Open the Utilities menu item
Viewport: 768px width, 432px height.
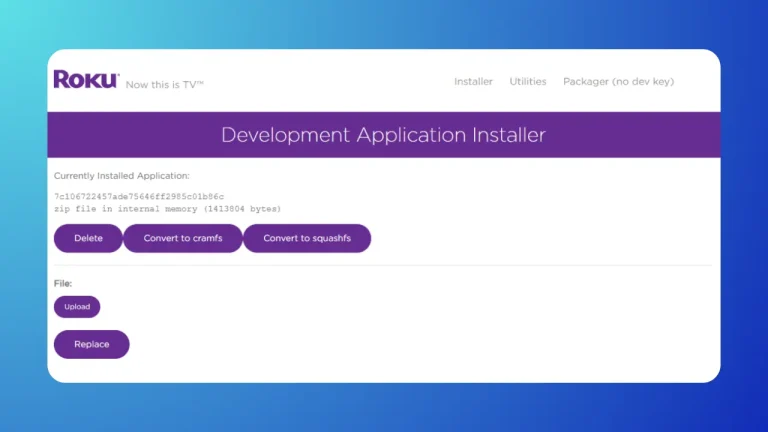click(x=528, y=82)
